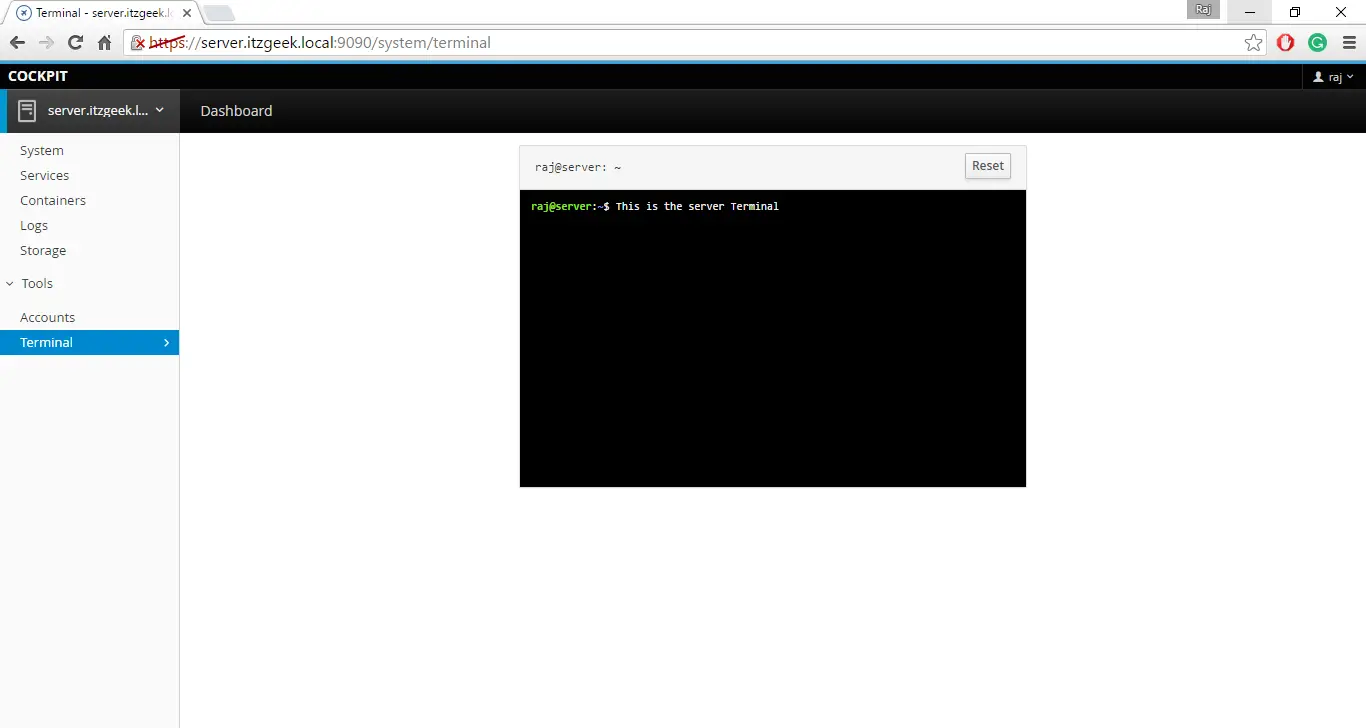Image resolution: width=1366 pixels, height=728 pixels.
Task: Reload the page with the refresh icon
Action: point(75,43)
